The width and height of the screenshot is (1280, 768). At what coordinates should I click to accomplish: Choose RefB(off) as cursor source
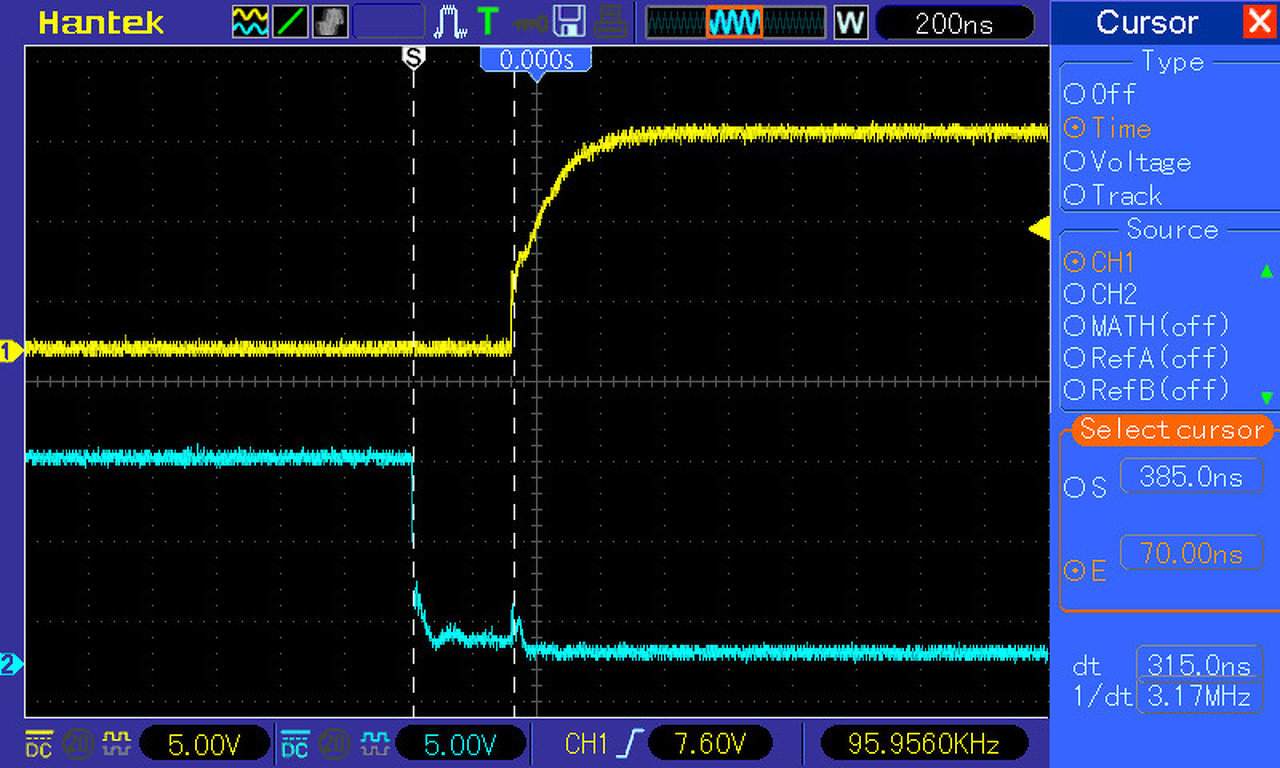point(1147,389)
